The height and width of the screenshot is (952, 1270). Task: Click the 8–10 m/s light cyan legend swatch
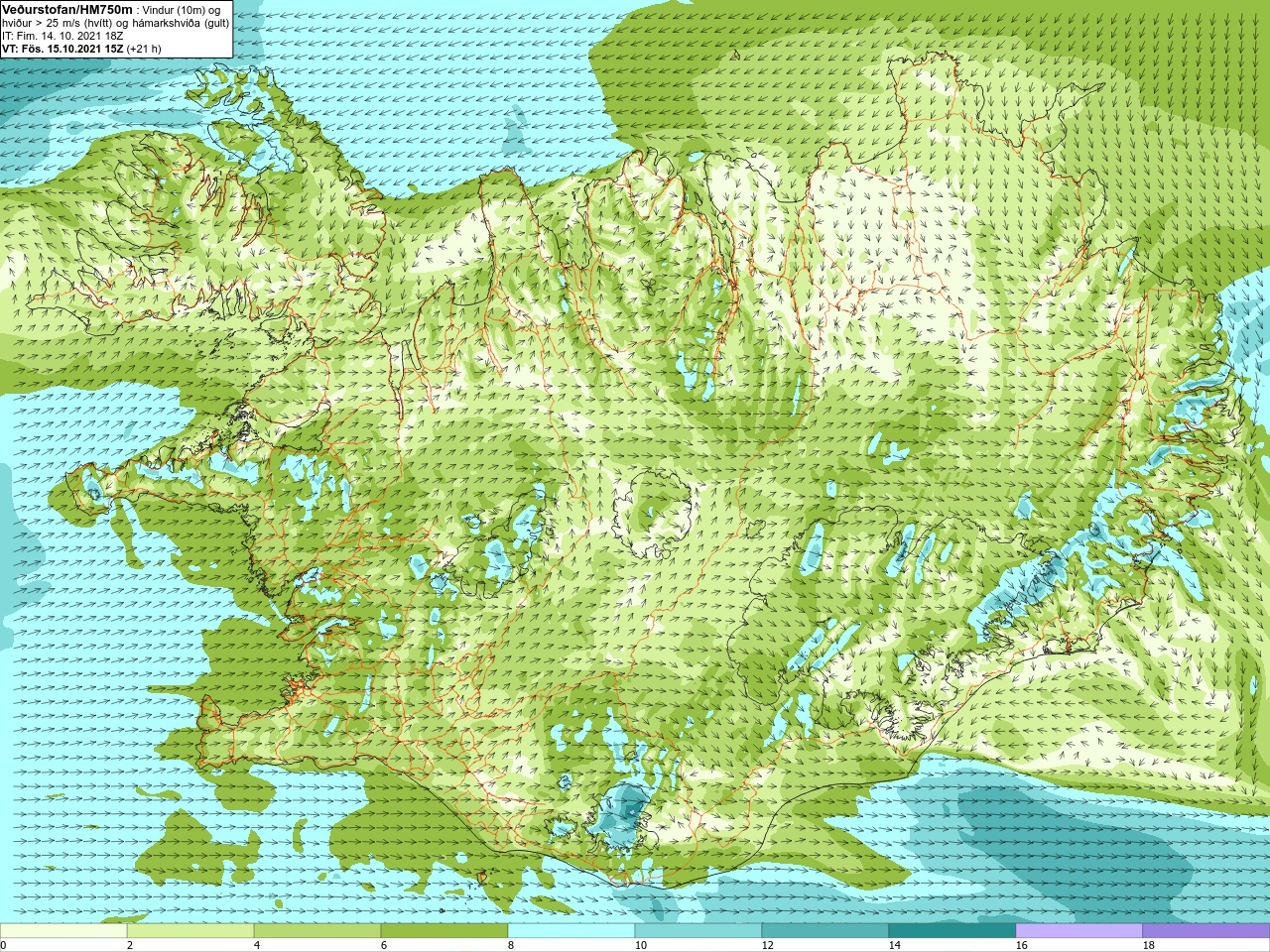point(571,931)
